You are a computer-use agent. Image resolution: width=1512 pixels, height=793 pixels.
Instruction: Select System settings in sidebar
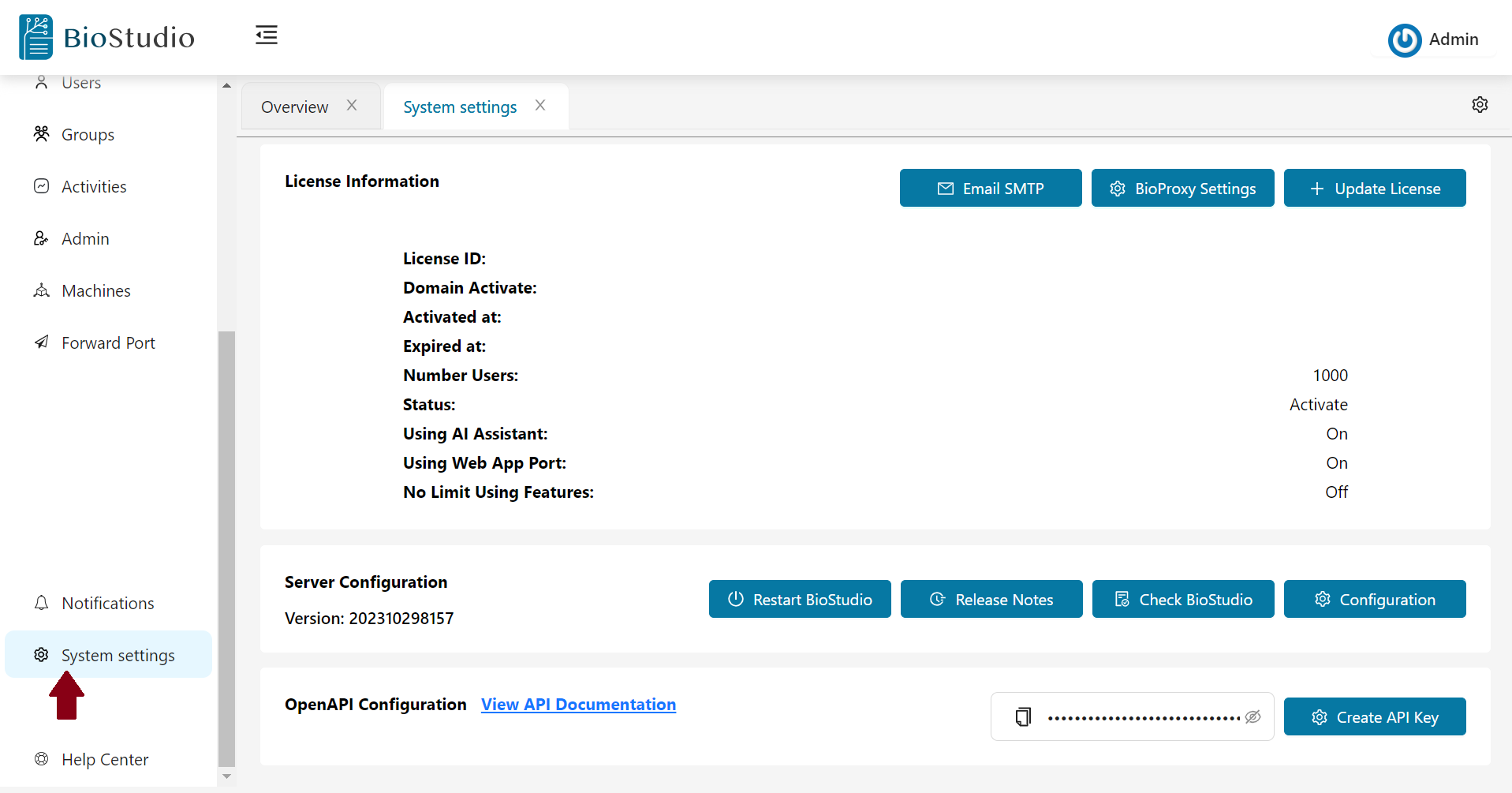[108, 654]
